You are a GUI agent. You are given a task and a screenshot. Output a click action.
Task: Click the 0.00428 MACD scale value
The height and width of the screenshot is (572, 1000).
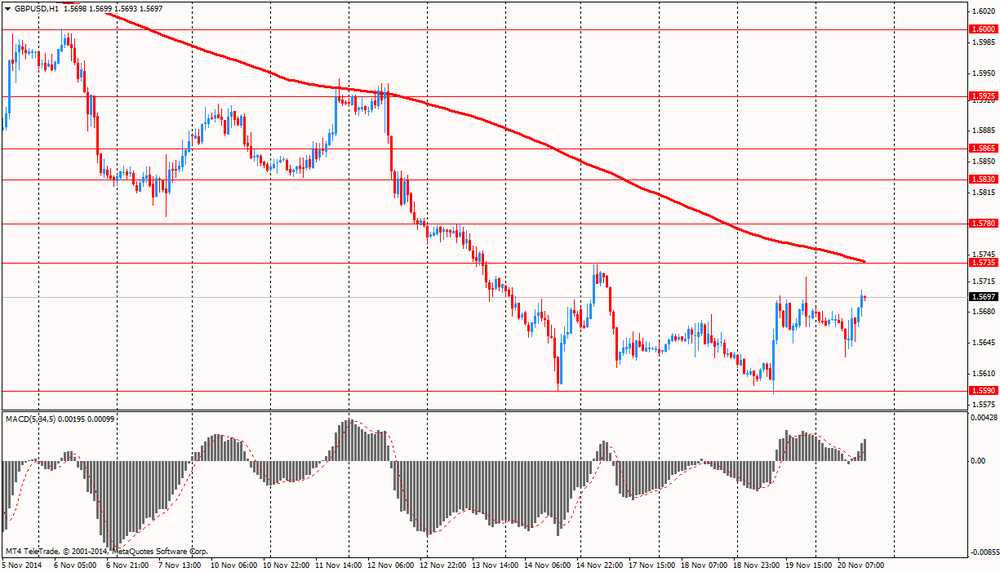984,418
